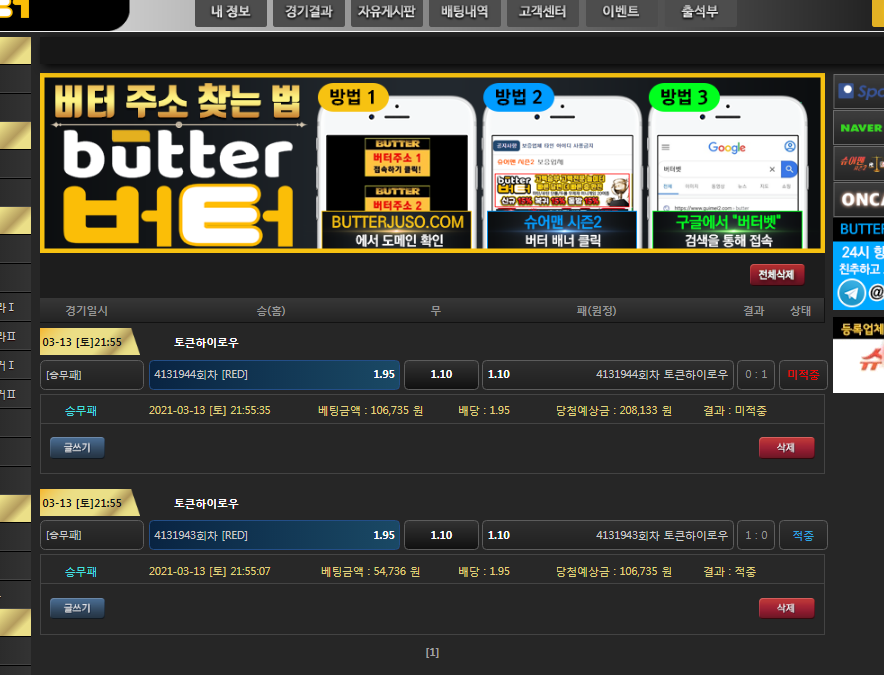Click the Telegram icon in the sidebar
Viewport: 884px width, 675px height.
tap(852, 292)
